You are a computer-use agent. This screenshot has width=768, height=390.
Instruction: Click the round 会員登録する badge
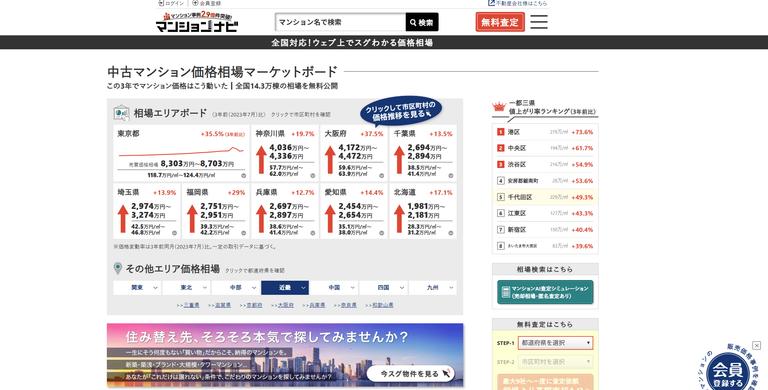tap(728, 373)
